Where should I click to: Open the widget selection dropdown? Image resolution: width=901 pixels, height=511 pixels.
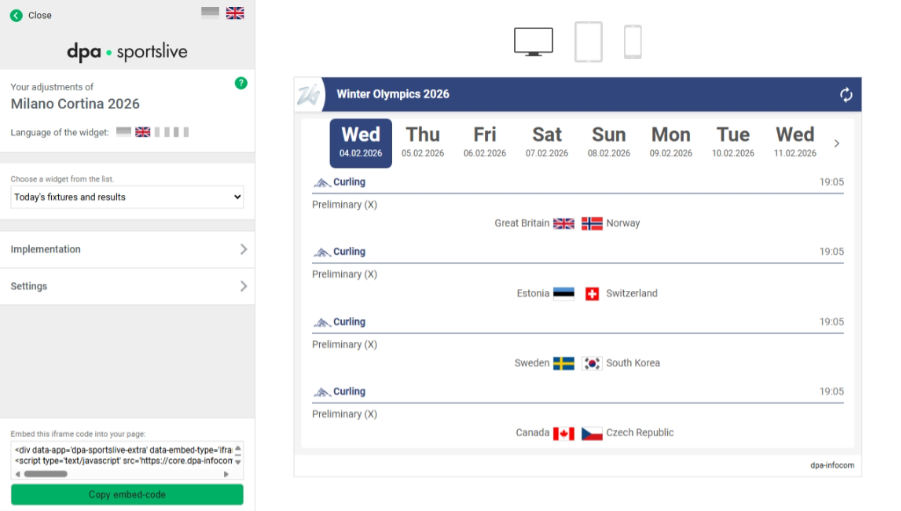tap(127, 197)
